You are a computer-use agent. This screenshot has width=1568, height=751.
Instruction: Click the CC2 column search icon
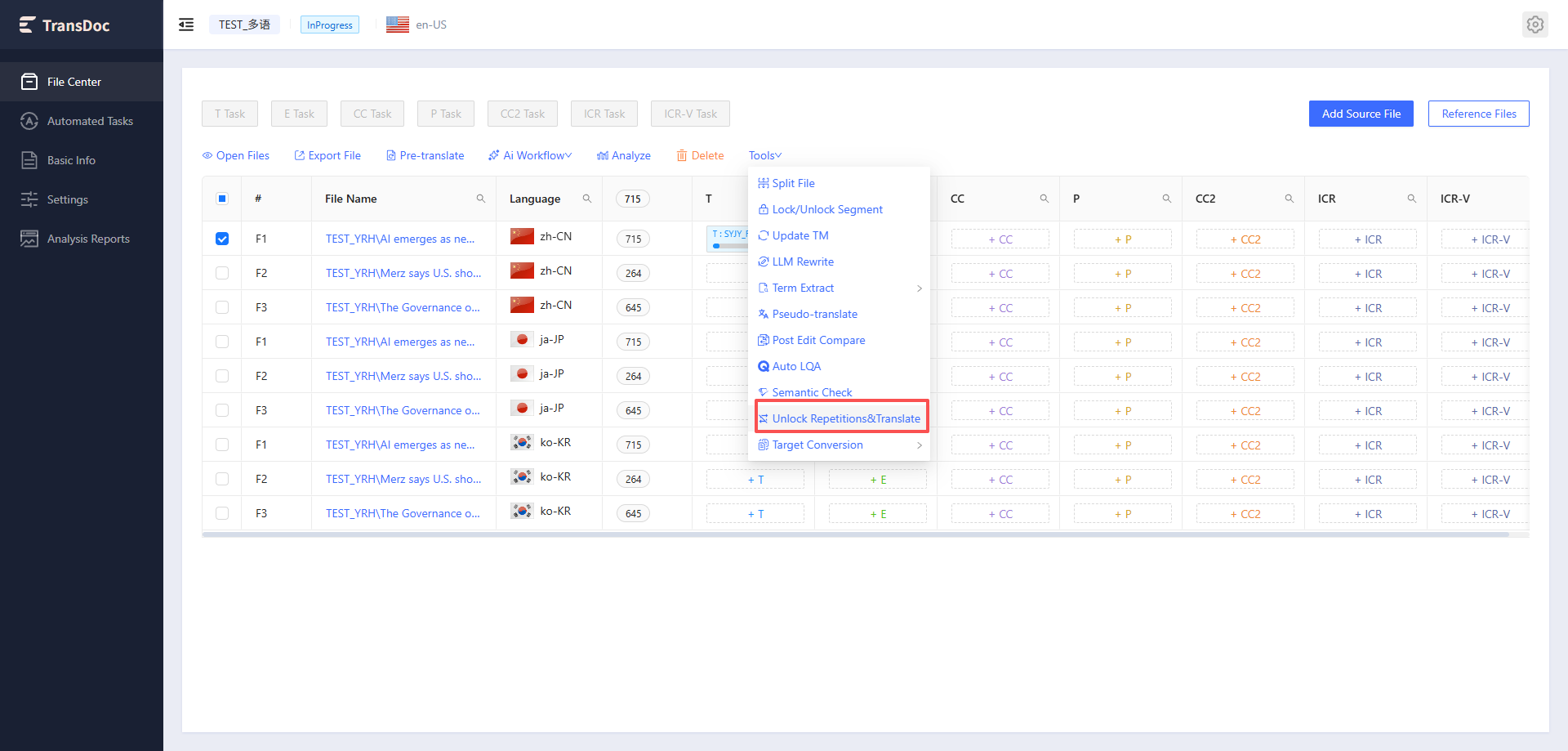(1290, 199)
